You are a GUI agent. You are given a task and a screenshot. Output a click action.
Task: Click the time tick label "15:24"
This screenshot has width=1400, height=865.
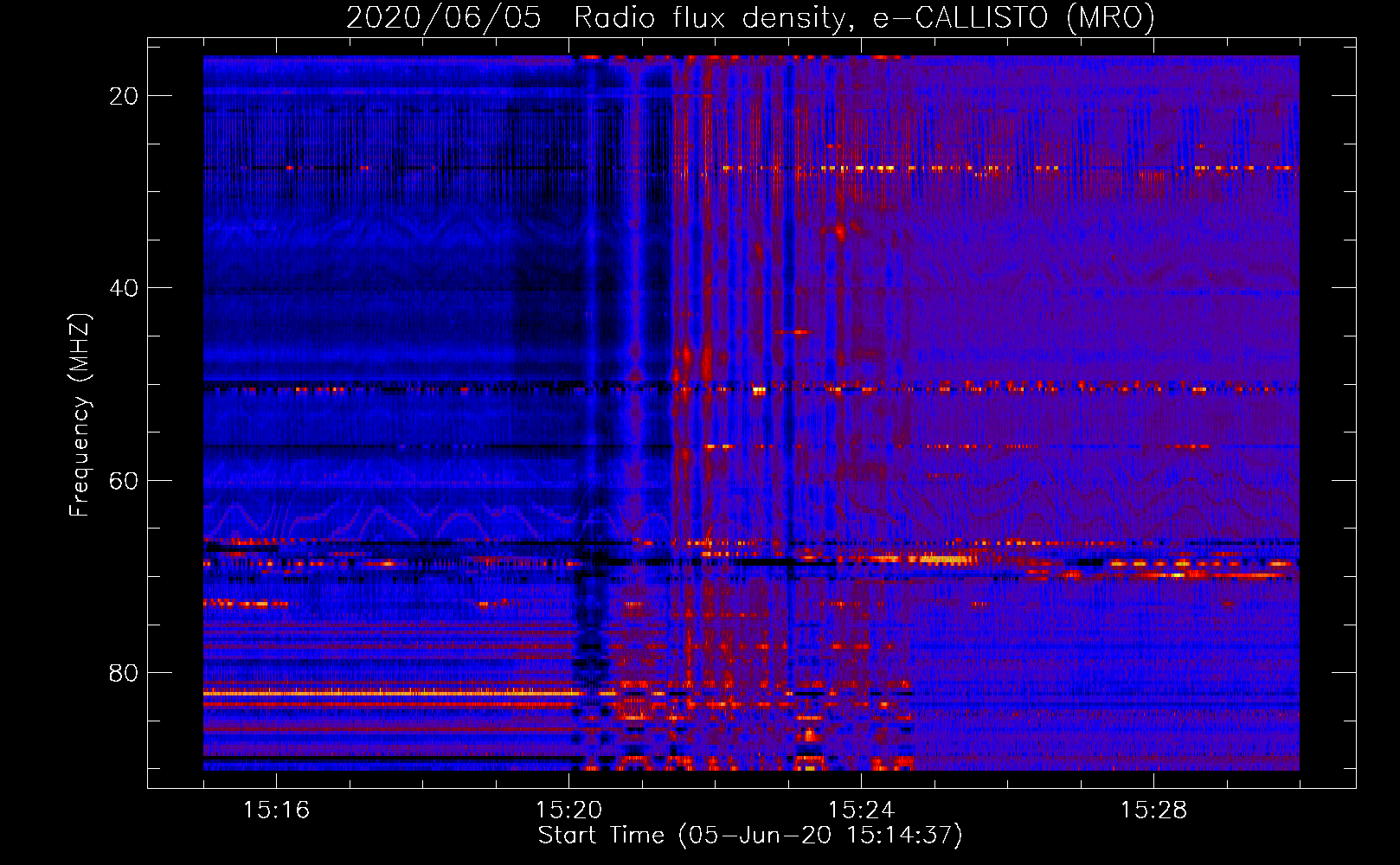click(862, 810)
